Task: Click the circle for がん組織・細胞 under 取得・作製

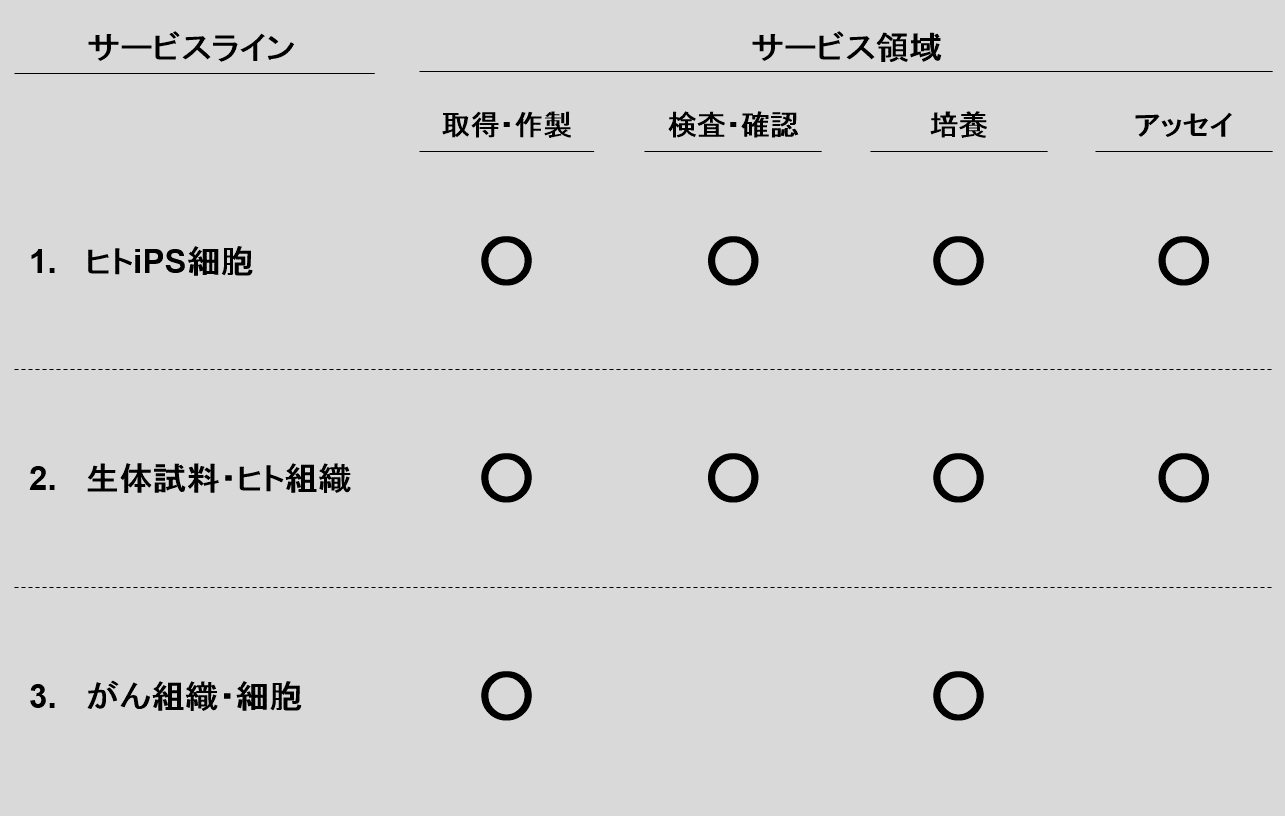Action: click(507, 696)
